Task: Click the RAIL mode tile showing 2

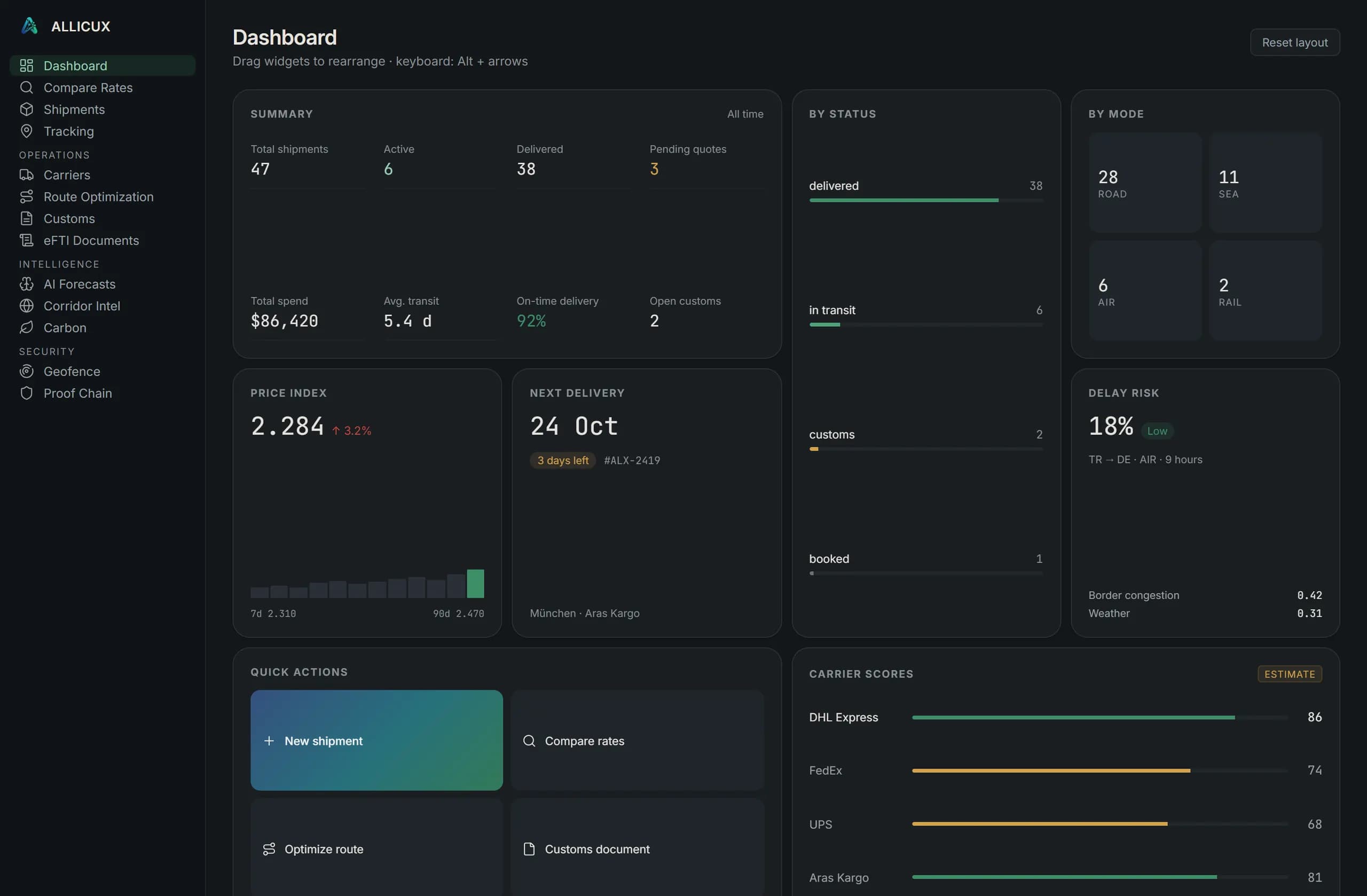Action: pyautogui.click(x=1266, y=290)
